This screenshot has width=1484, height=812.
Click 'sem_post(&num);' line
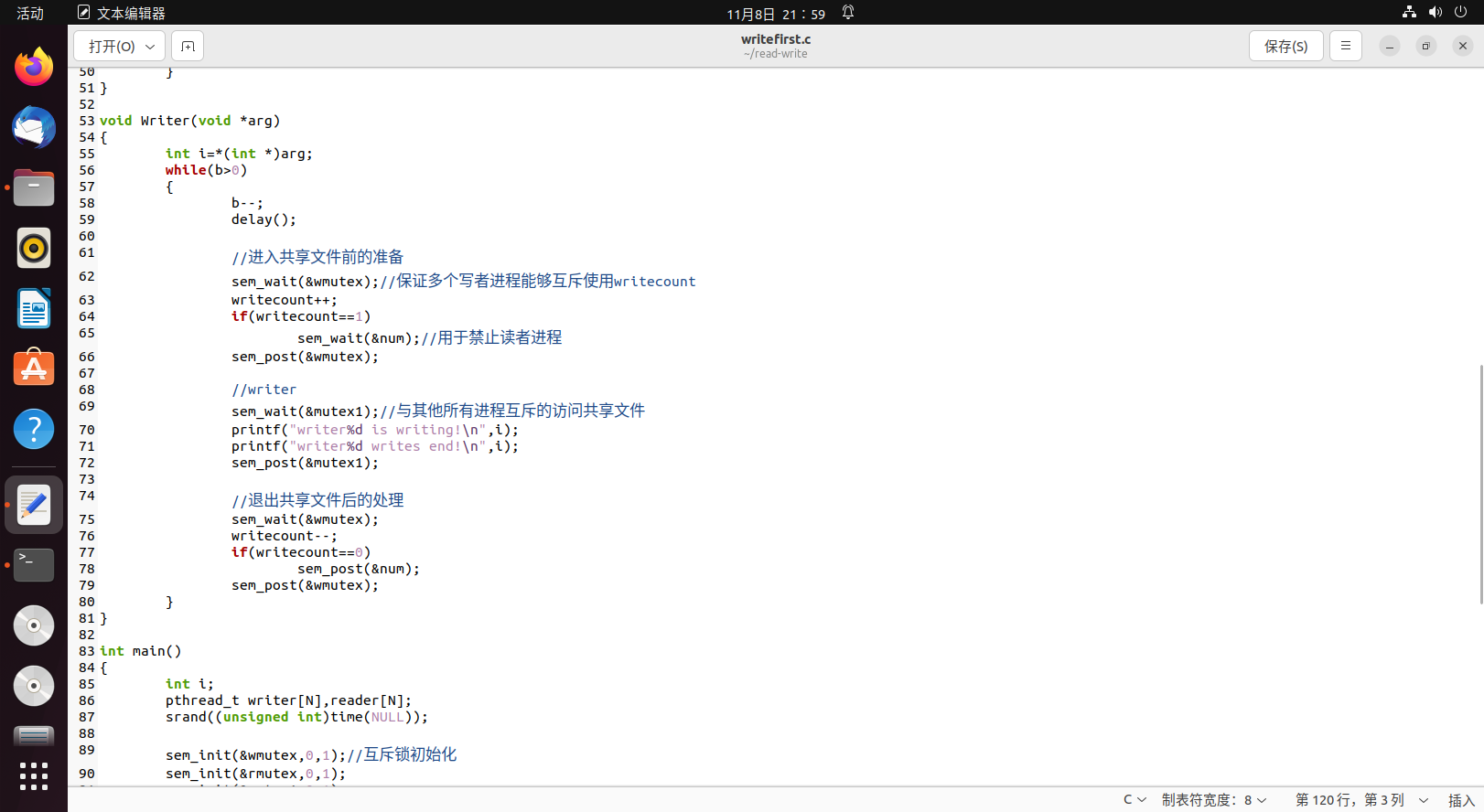click(x=359, y=569)
